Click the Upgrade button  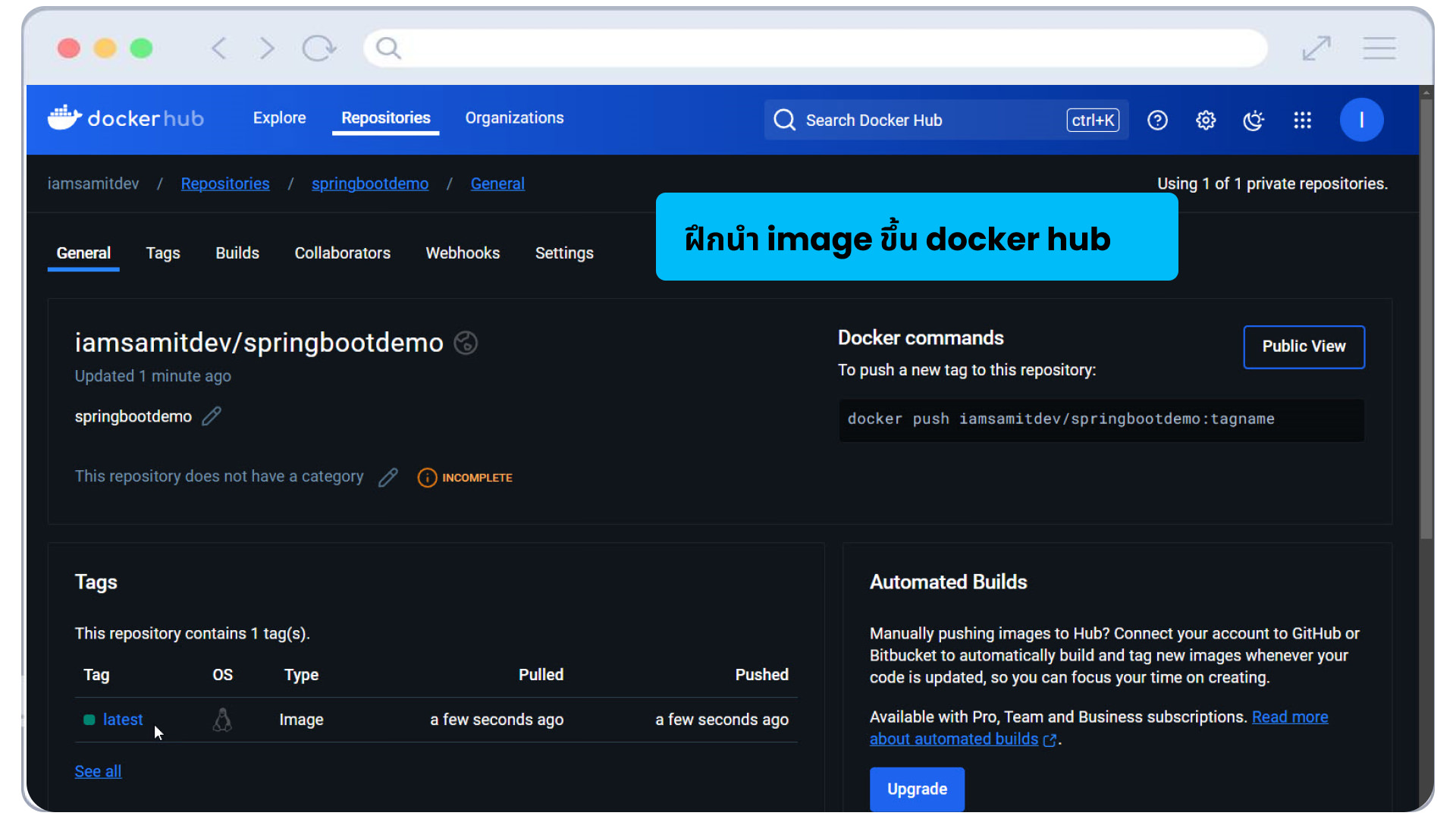click(x=917, y=789)
